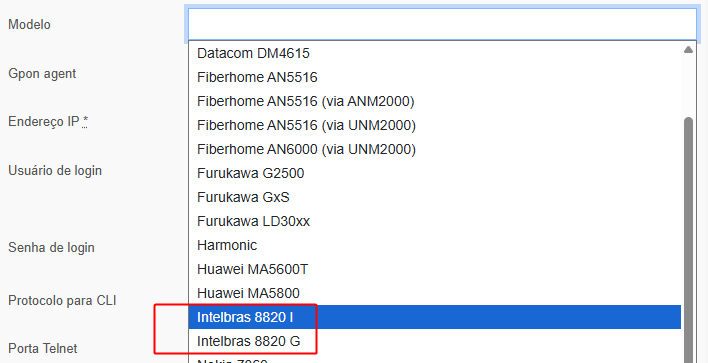Choose Harmonic from the dropdown list
Image resolution: width=708 pixels, height=363 pixels.
point(434,245)
